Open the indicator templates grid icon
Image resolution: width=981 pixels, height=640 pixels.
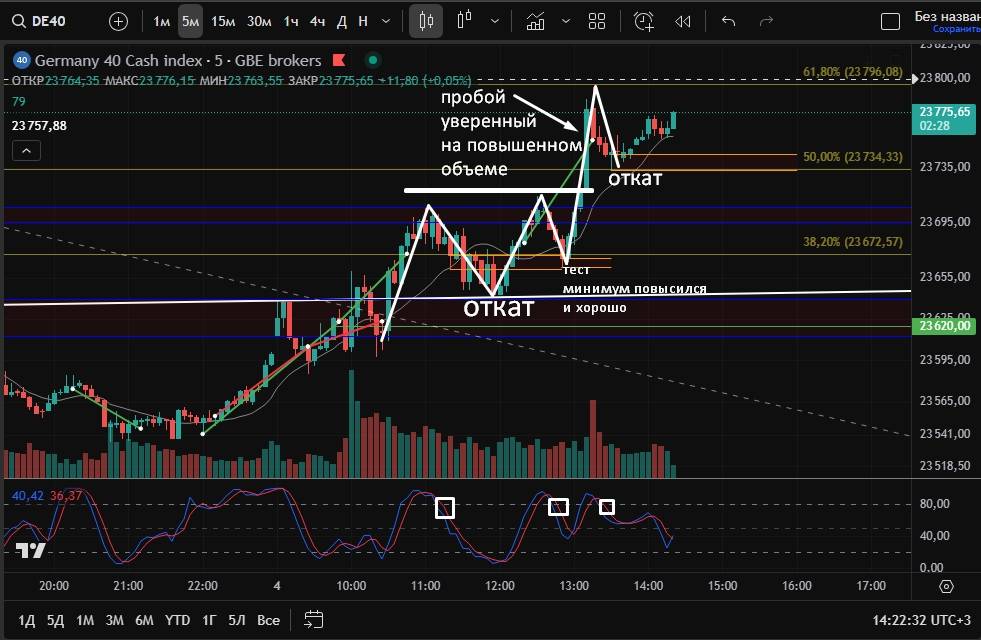click(x=597, y=21)
